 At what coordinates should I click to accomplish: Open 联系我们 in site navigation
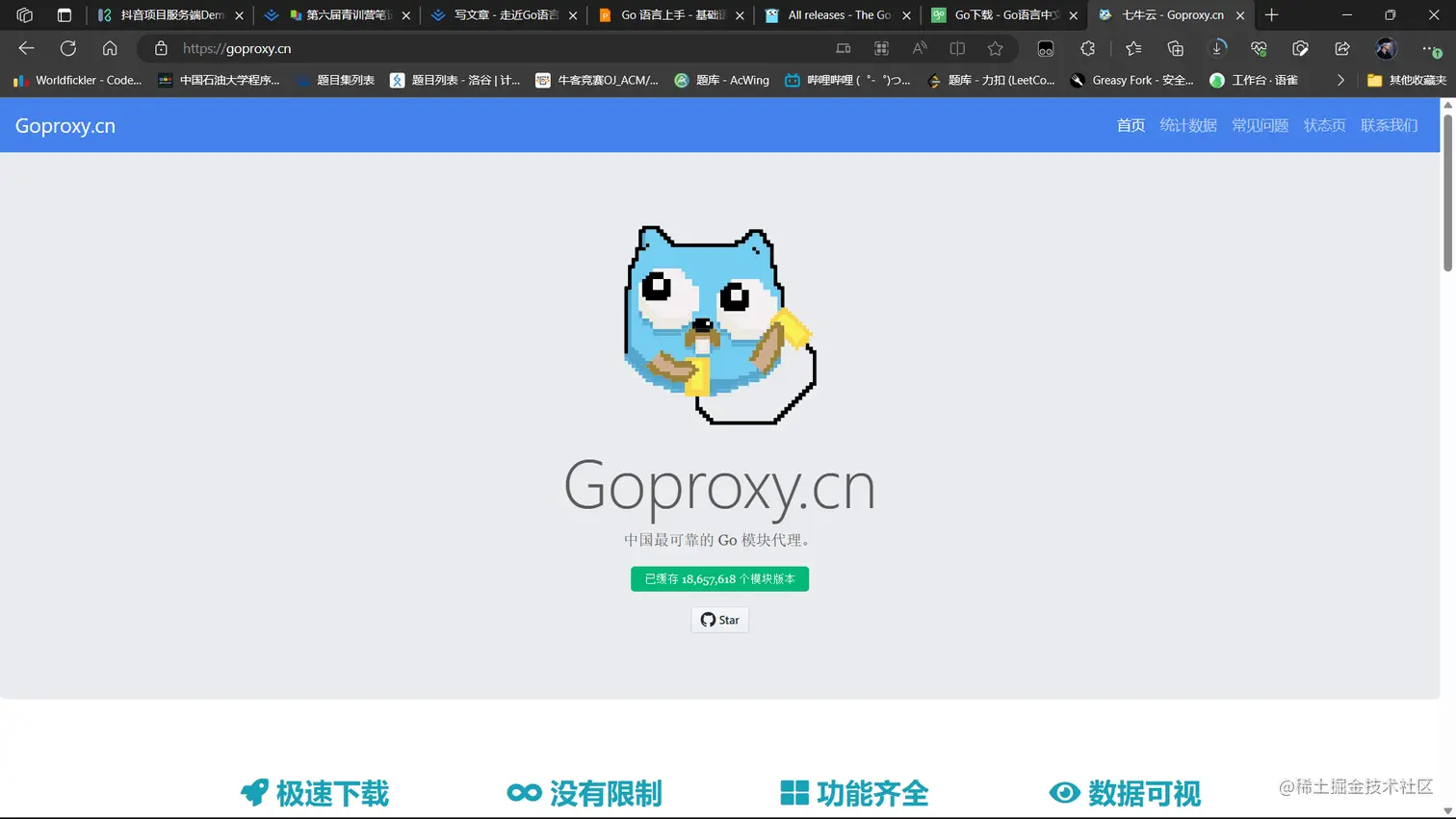pyautogui.click(x=1389, y=125)
